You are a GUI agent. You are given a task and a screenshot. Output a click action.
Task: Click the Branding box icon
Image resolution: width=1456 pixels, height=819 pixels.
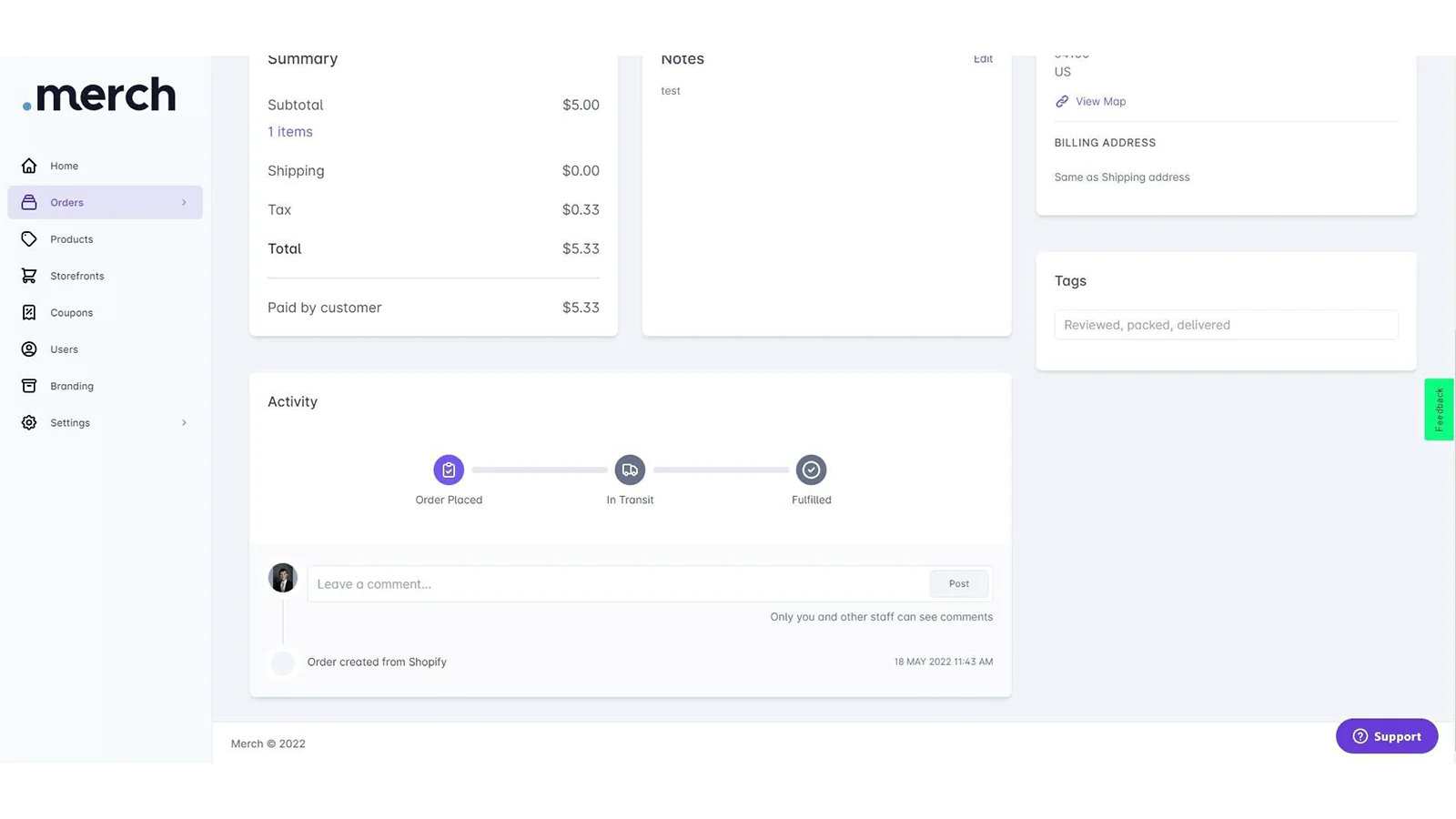point(29,386)
